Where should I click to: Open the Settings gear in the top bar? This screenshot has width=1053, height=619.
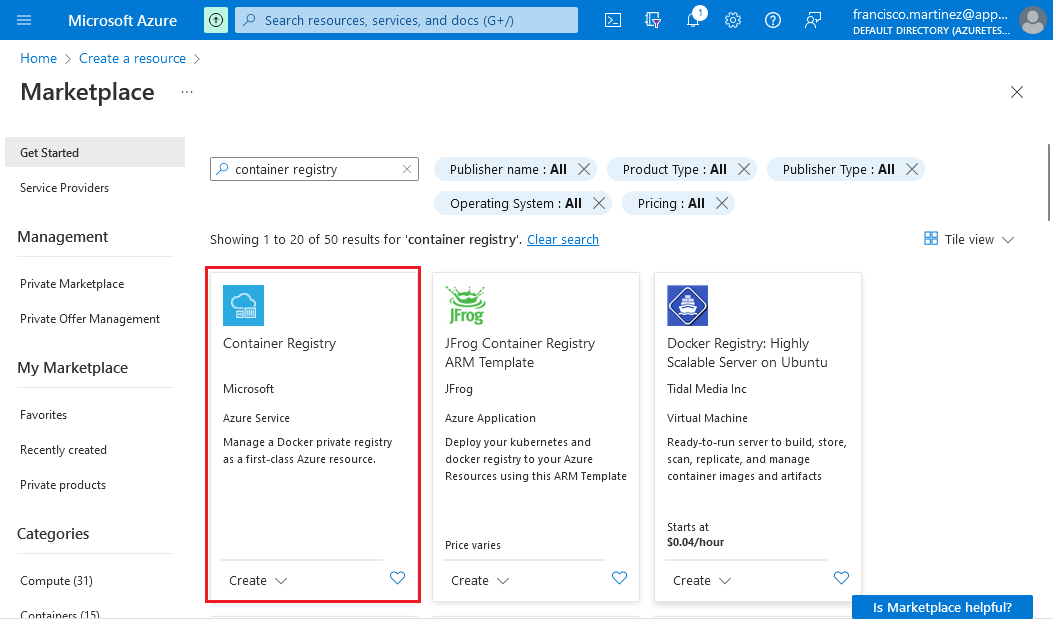(733, 20)
